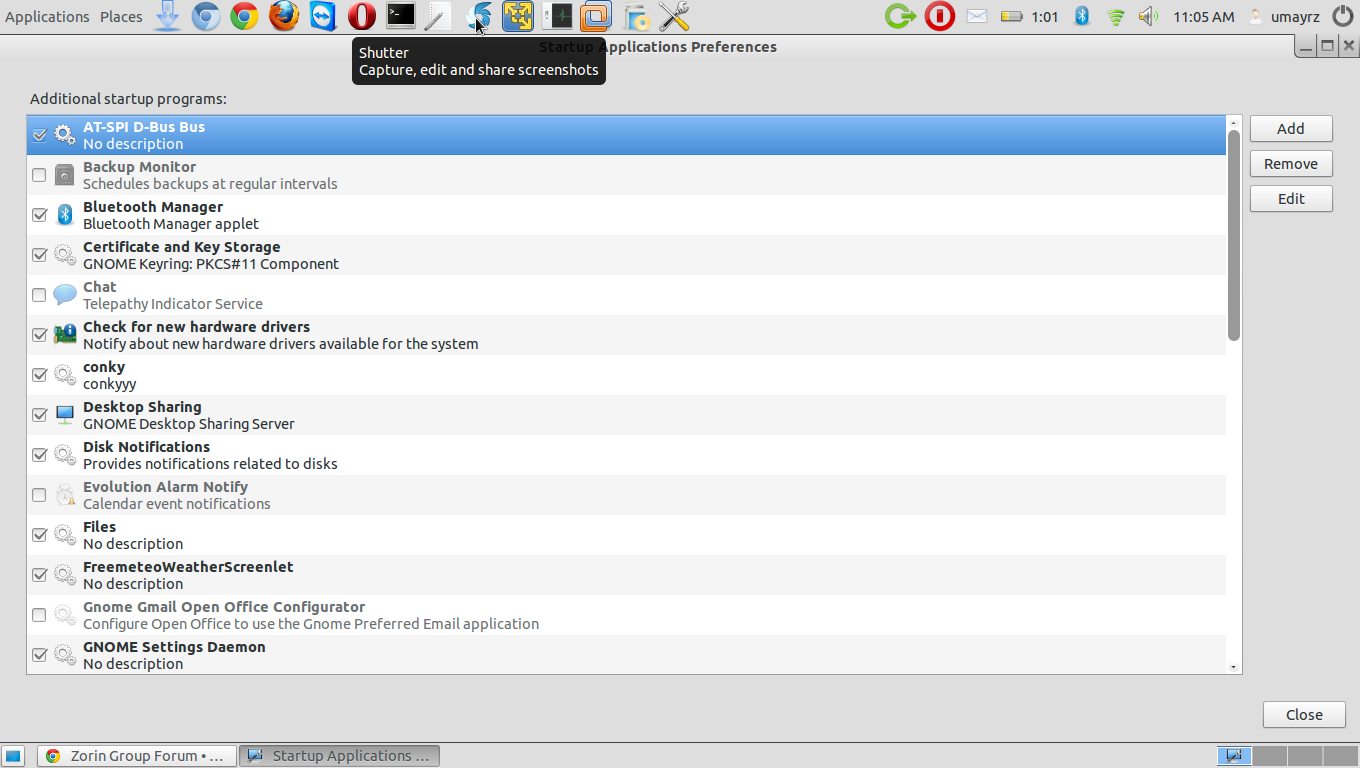Click the Shutter screenshot icon
The height and width of the screenshot is (768, 1360).
click(x=479, y=16)
